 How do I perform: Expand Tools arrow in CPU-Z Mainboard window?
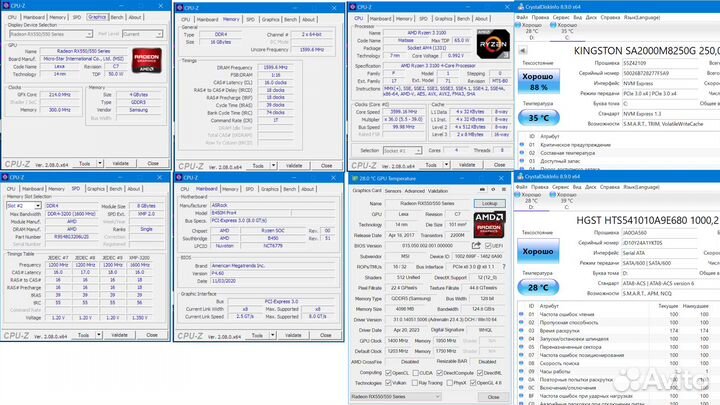pyautogui.click(x=273, y=335)
